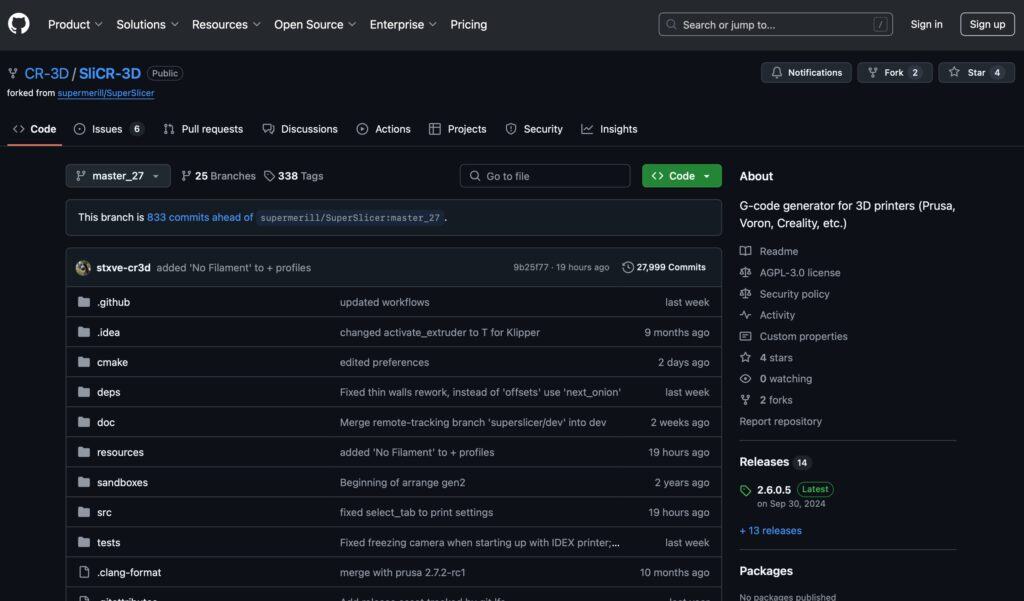Screen dimensions: 1024x601
Task: Expand the Open Source menu
Action: tap(315, 24)
